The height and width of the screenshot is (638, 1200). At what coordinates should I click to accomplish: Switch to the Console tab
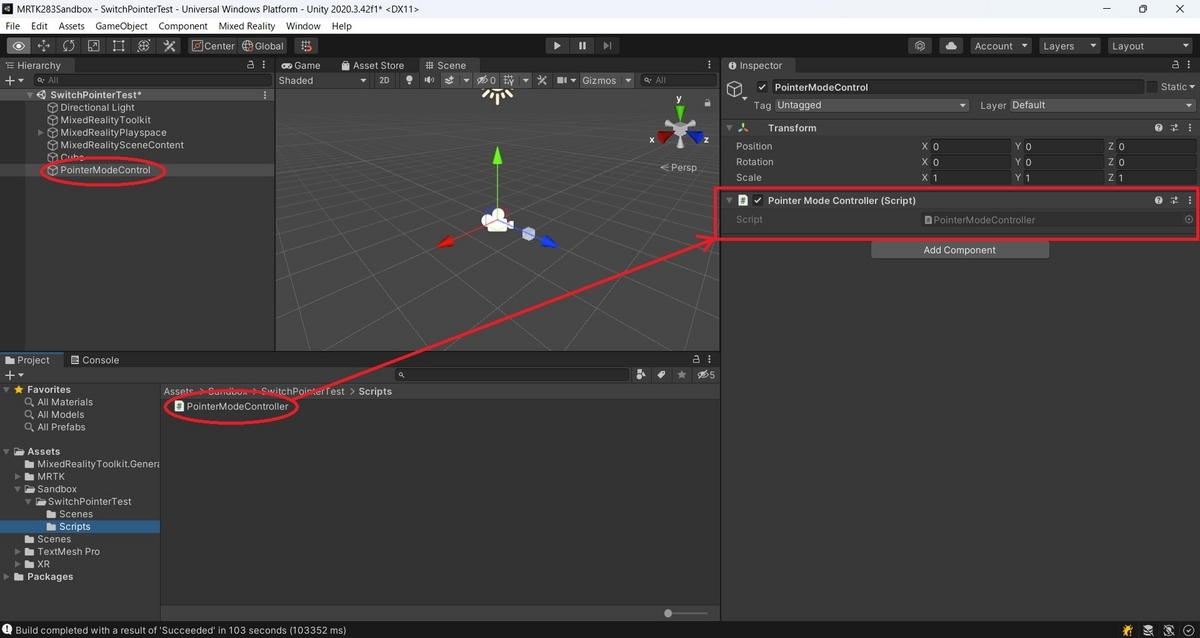coord(93,360)
